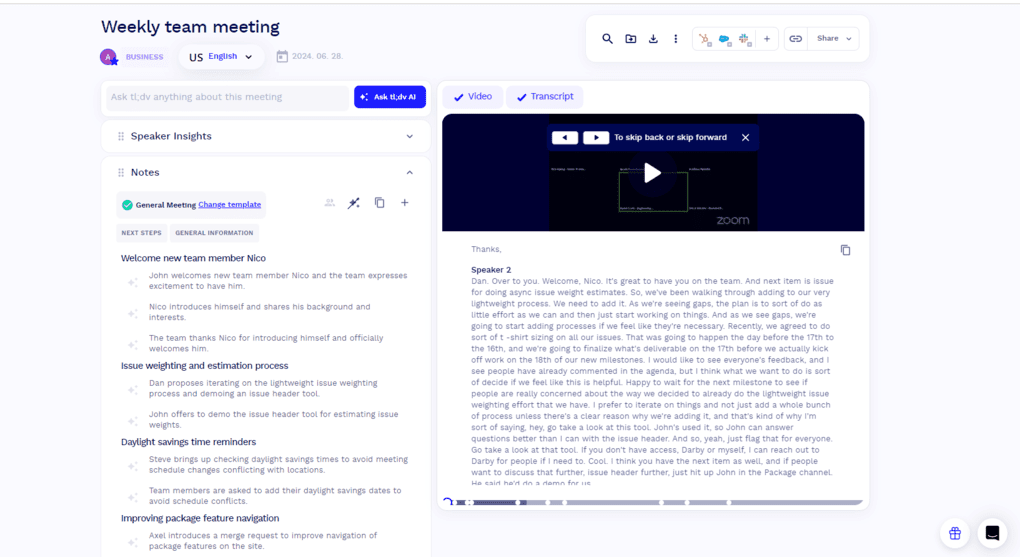The height and width of the screenshot is (557, 1020).
Task: Click the Slack integration icon
Action: coord(745,40)
